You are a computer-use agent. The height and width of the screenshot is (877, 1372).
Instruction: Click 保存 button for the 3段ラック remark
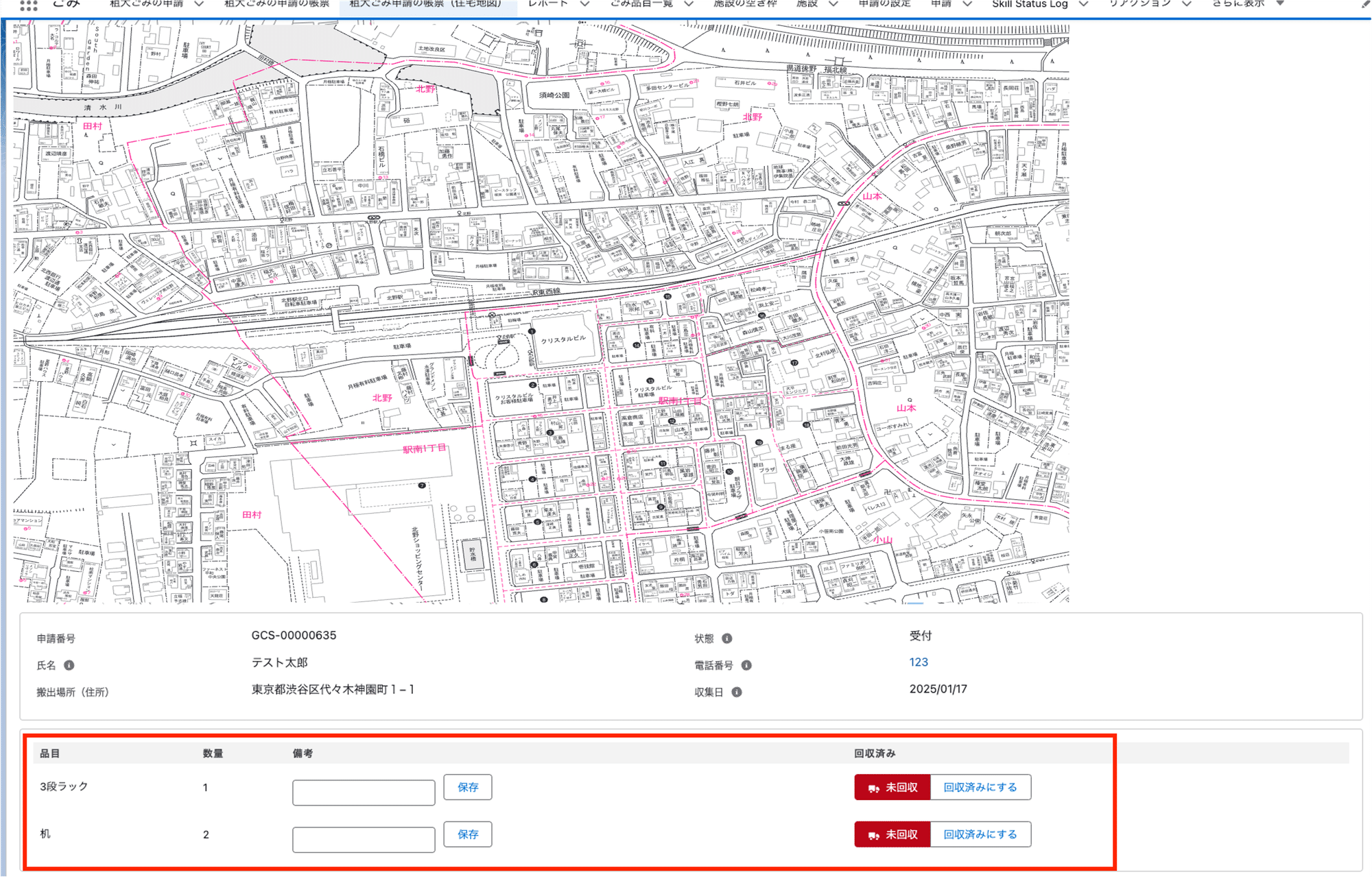coord(468,787)
